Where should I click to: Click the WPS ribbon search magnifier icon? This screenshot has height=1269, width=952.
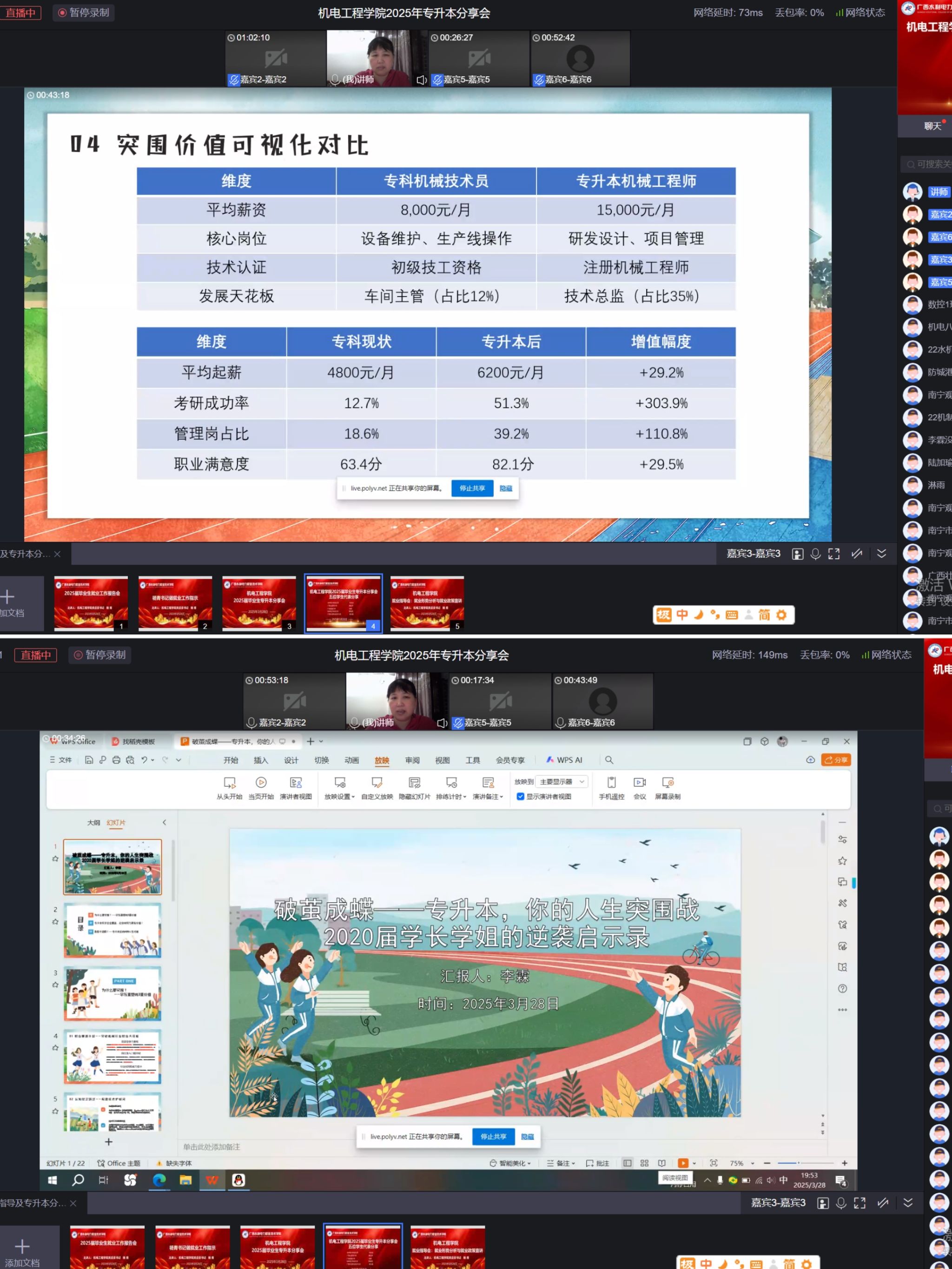click(609, 760)
